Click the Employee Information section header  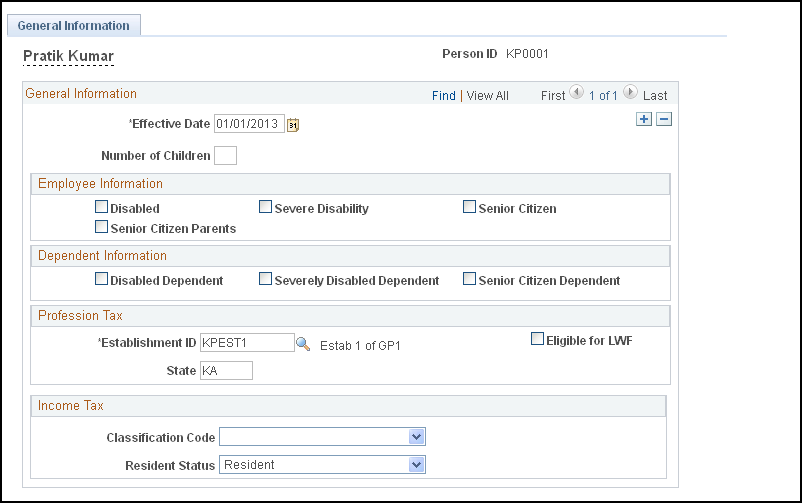(350, 184)
